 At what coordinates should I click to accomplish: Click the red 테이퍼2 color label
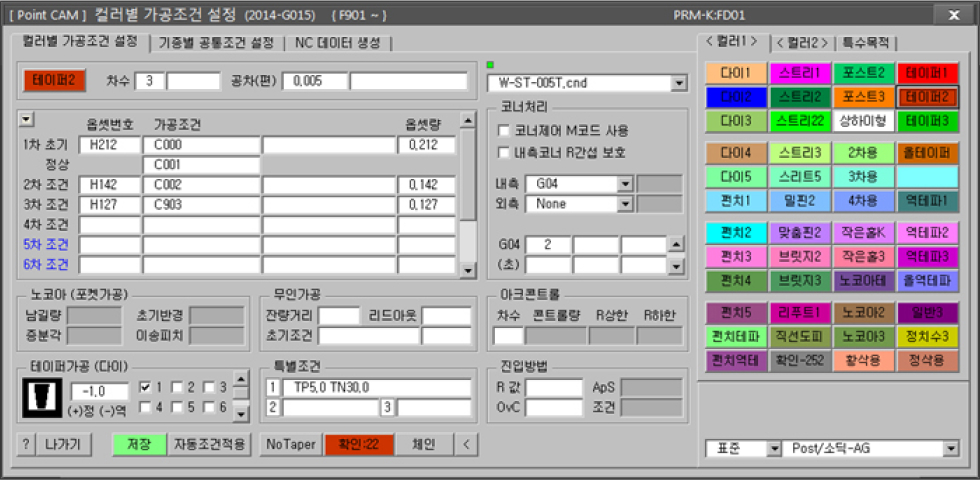coord(54,80)
